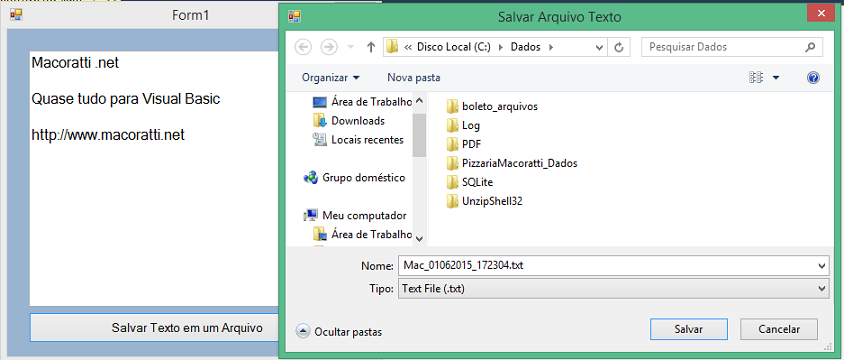Go up one folder level
Viewport: 844px width, 360px height.
[x=370, y=47]
